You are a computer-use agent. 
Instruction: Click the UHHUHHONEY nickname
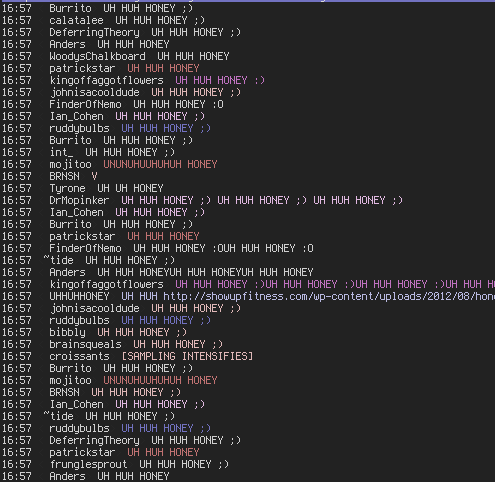tap(79, 296)
